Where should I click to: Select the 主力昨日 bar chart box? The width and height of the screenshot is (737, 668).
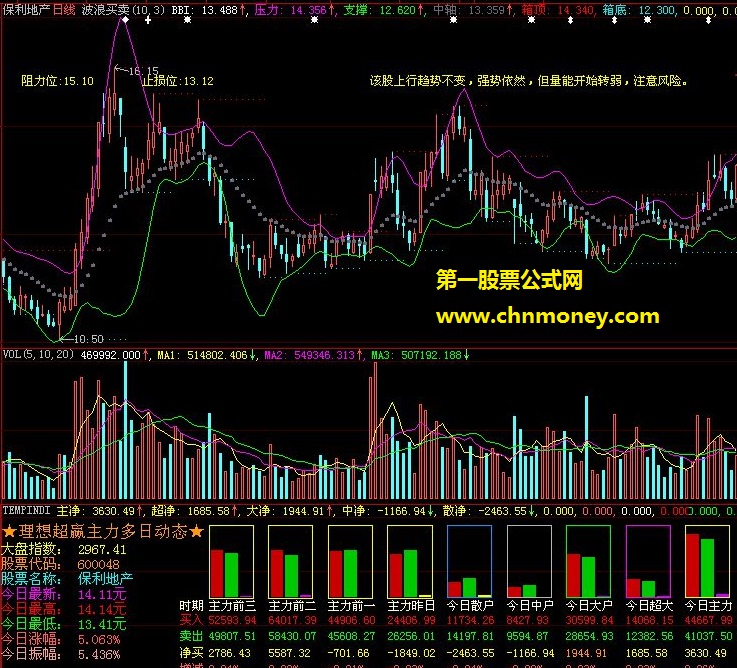click(410, 562)
